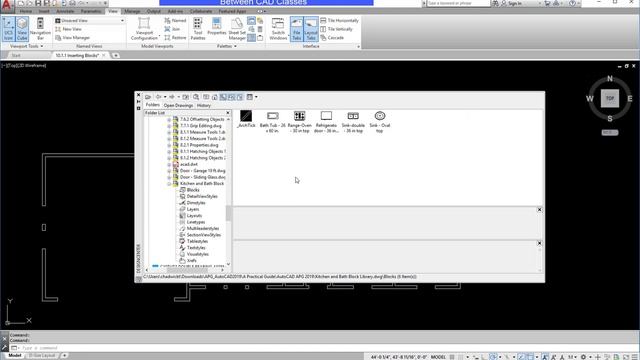
Task: Click DesignCenter Home icon
Action: 215,97
